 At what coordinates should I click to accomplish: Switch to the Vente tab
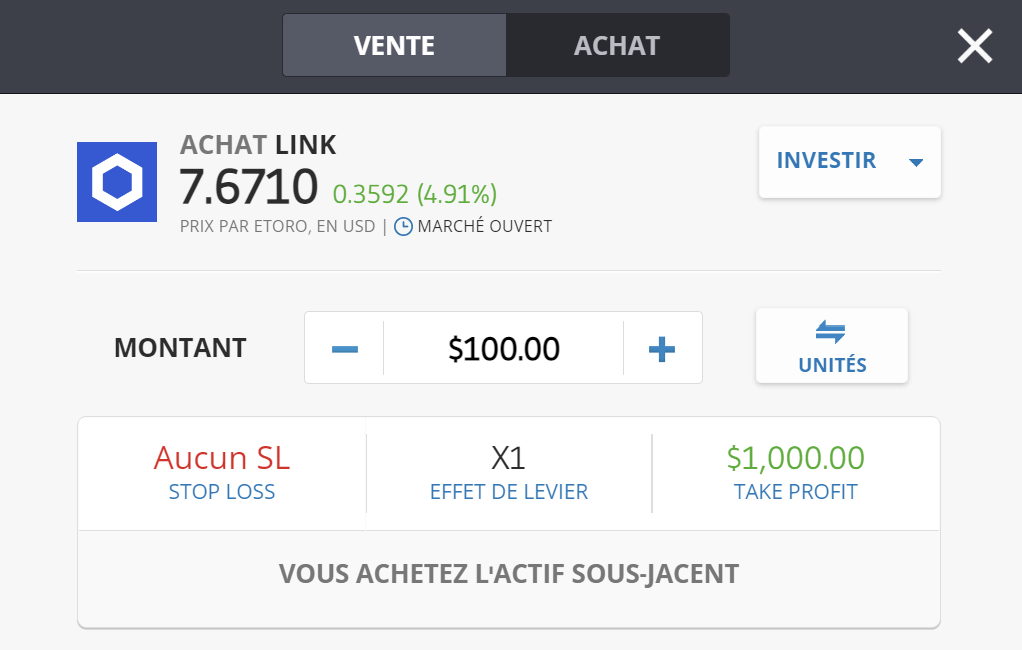point(394,44)
